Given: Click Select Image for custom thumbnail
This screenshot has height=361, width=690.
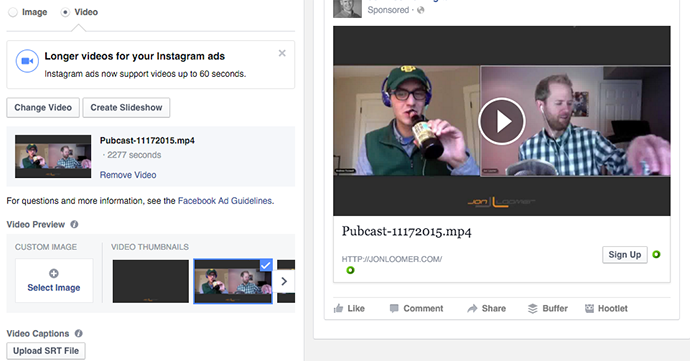Looking at the screenshot, I should point(54,287).
